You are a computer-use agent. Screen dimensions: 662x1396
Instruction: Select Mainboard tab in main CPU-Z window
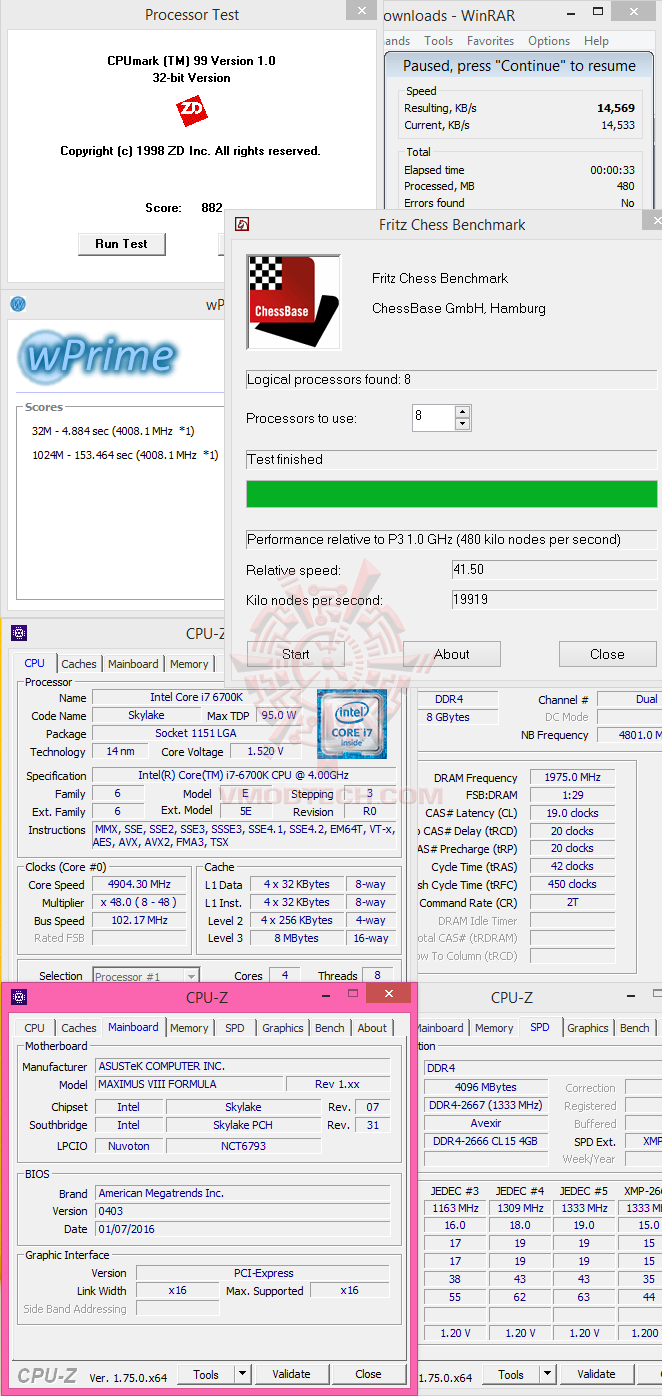click(x=133, y=664)
